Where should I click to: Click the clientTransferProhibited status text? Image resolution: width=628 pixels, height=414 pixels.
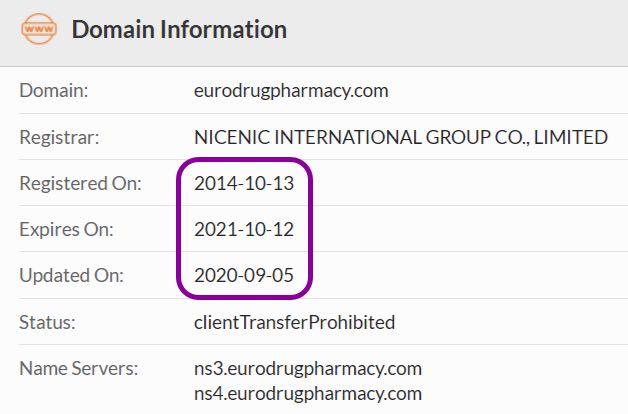[x=294, y=322]
